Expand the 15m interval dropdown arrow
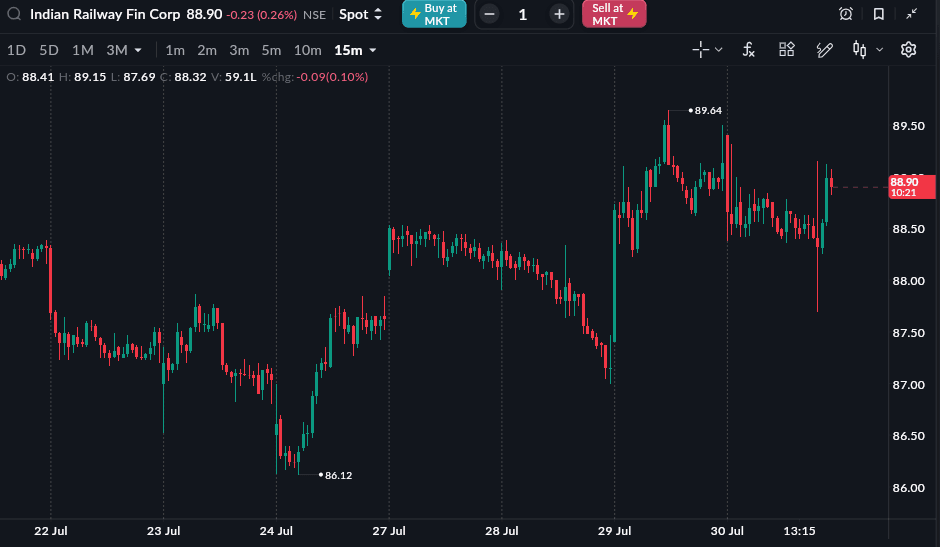 [373, 50]
